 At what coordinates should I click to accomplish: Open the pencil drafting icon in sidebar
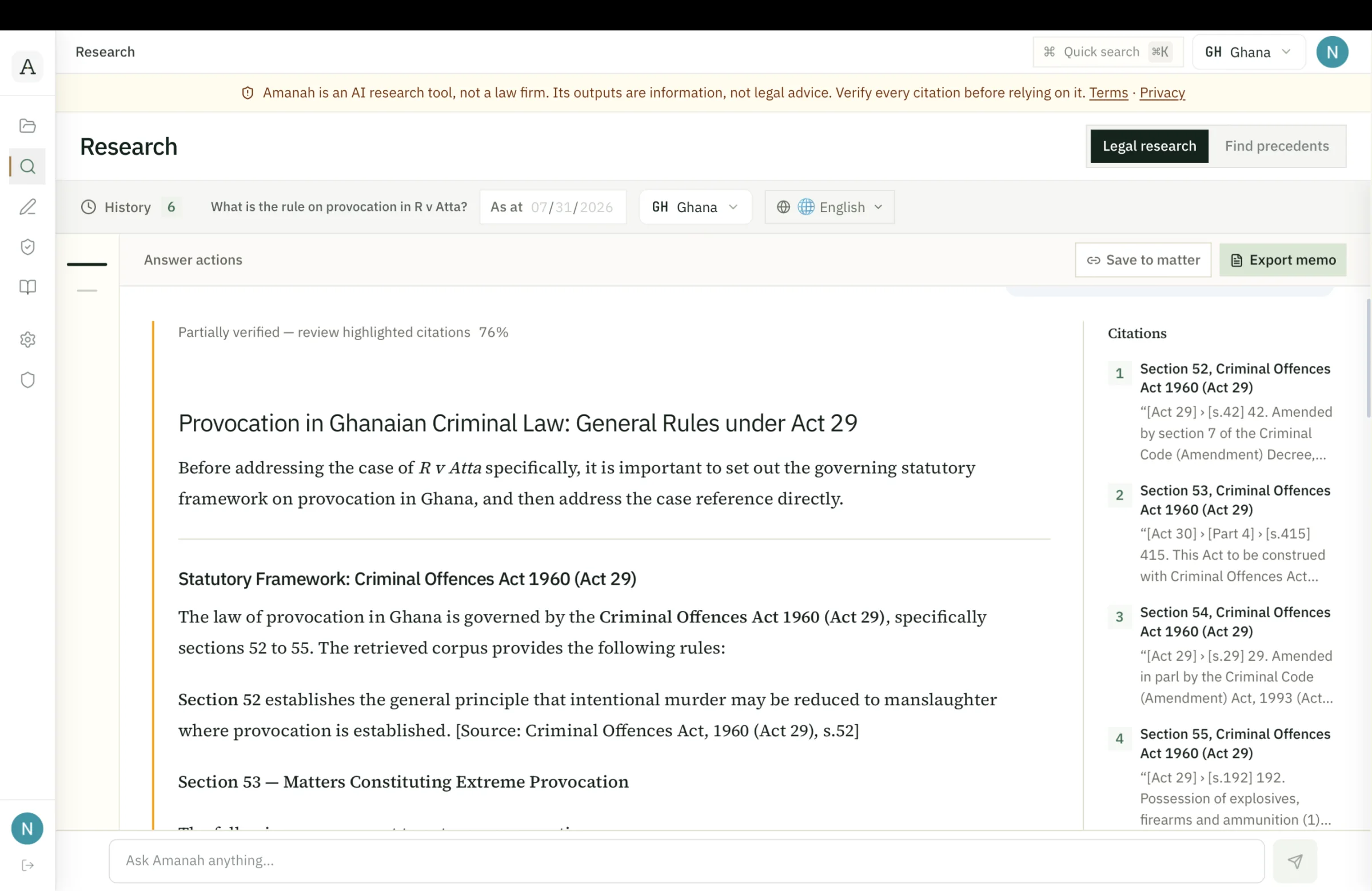point(27,206)
